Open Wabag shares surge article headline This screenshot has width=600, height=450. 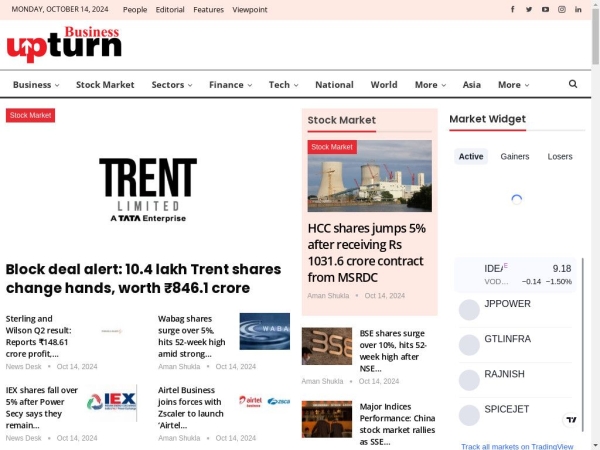coord(191,336)
